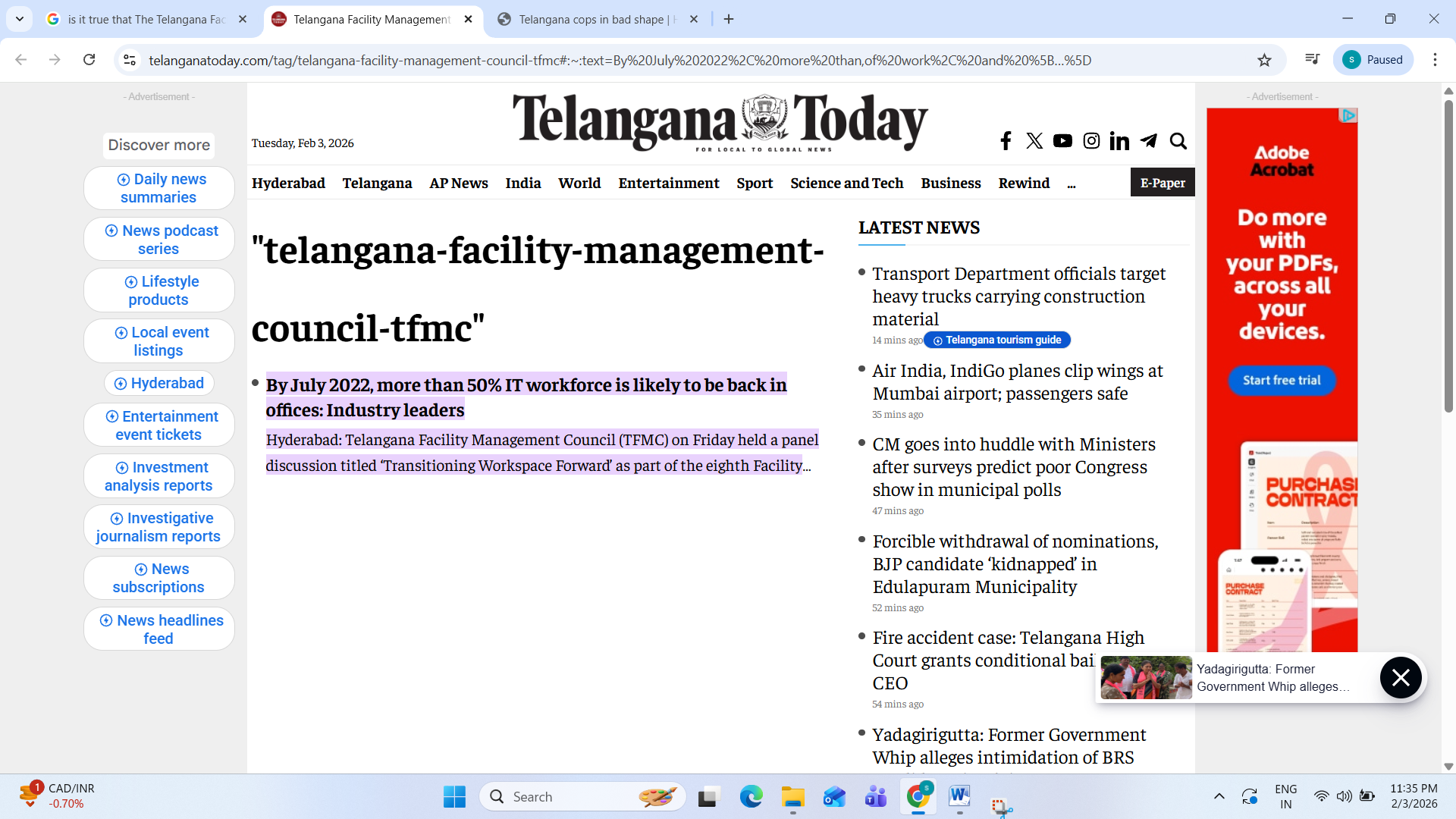Click the browser address bar URL

[620, 60]
